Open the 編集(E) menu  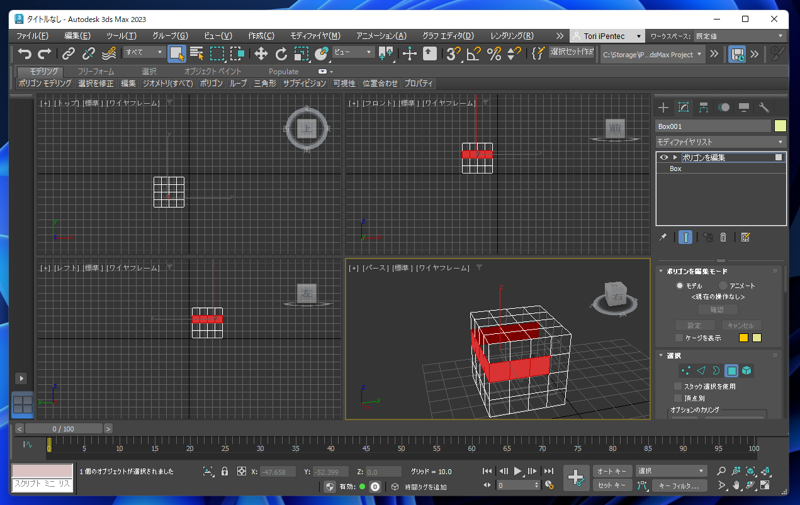[77, 36]
